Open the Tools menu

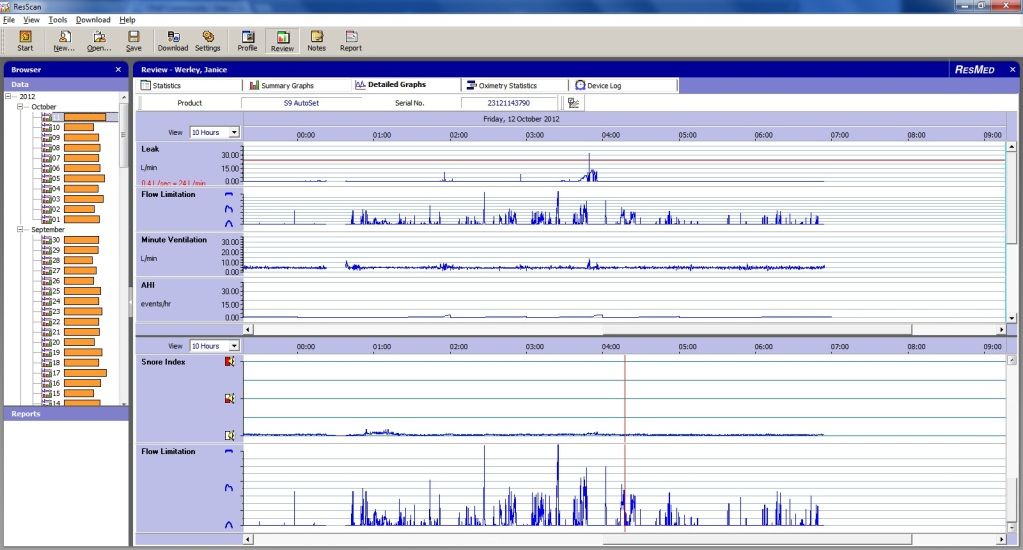[x=58, y=20]
